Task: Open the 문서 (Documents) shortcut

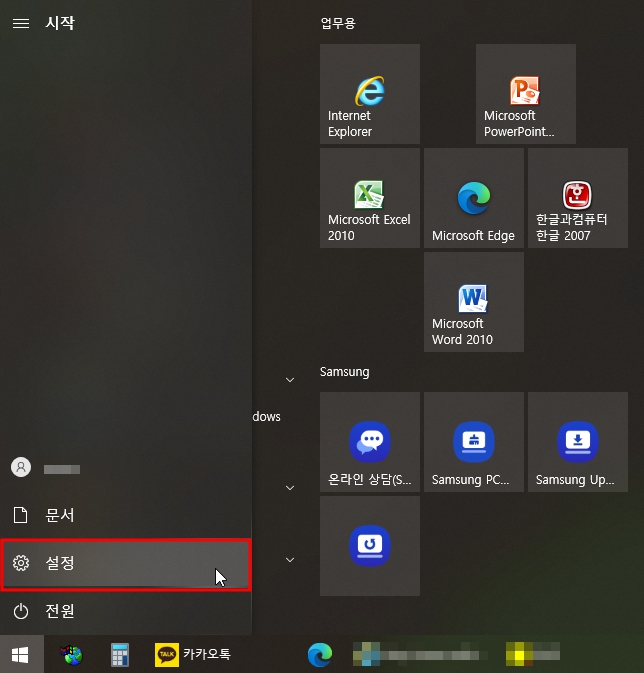Action: [x=125, y=515]
